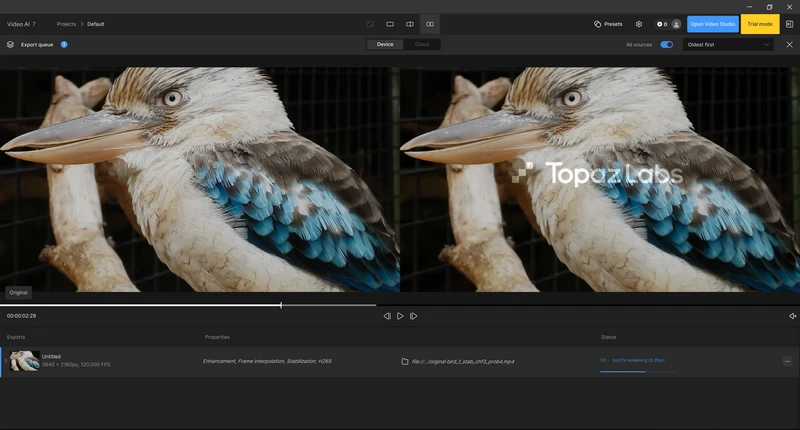Click the Enhancement, Frame Interpolation properties text

click(x=267, y=361)
